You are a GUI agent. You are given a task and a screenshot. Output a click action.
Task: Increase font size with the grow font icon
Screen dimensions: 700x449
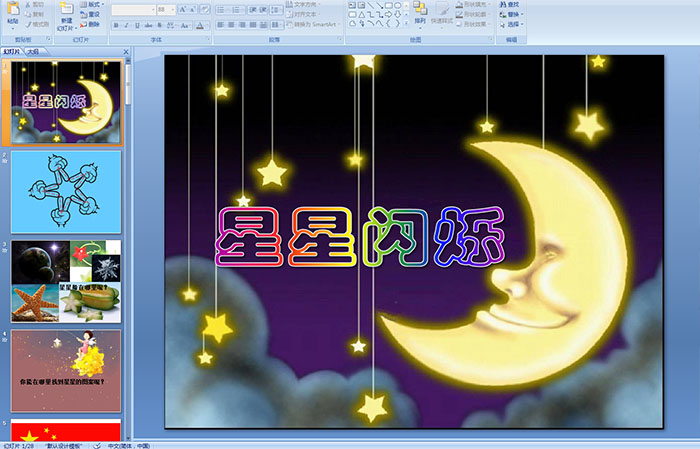coord(183,9)
